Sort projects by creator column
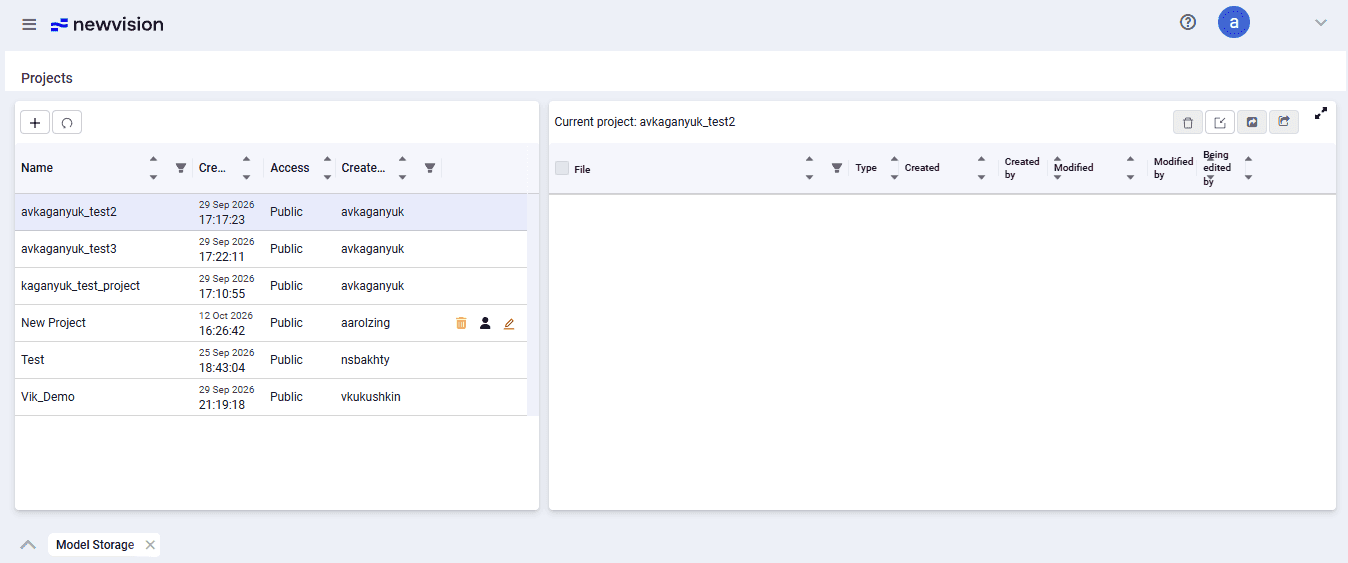The width and height of the screenshot is (1348, 563). (x=402, y=168)
